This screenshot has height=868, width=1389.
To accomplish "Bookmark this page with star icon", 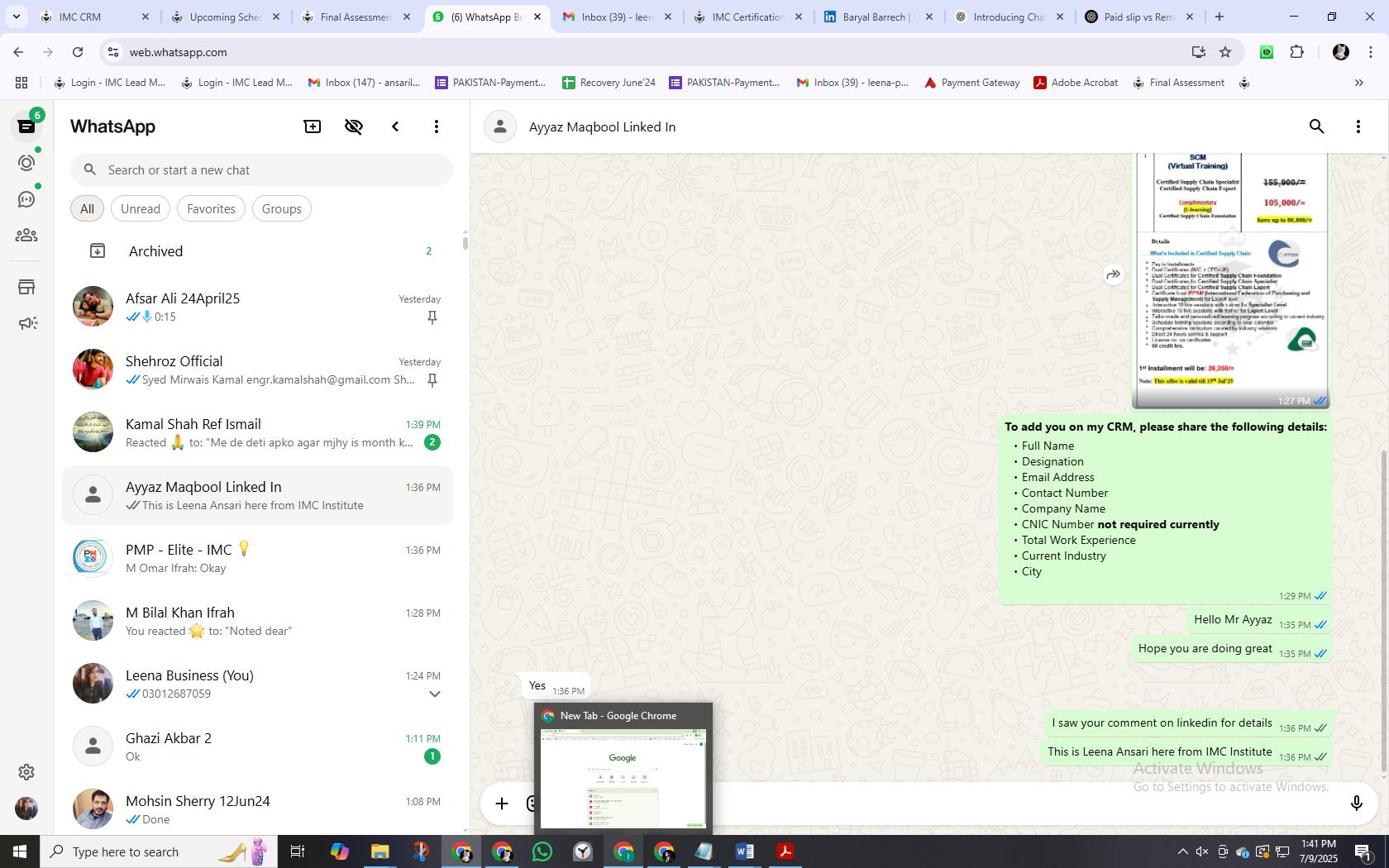I will pos(1225,52).
